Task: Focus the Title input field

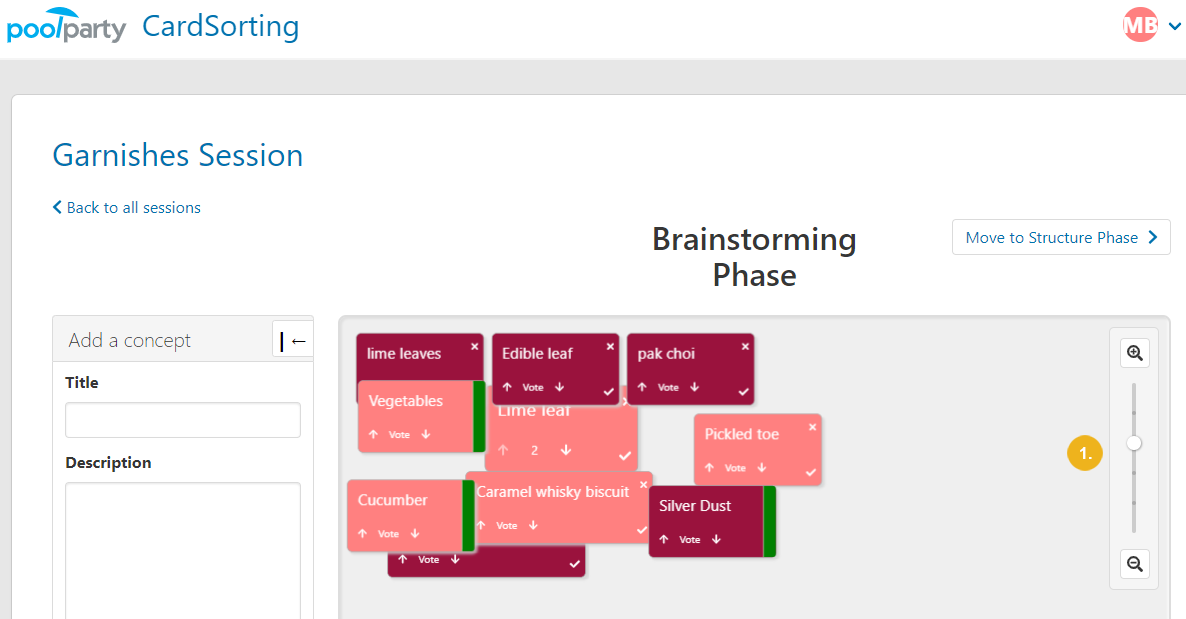Action: [x=183, y=420]
